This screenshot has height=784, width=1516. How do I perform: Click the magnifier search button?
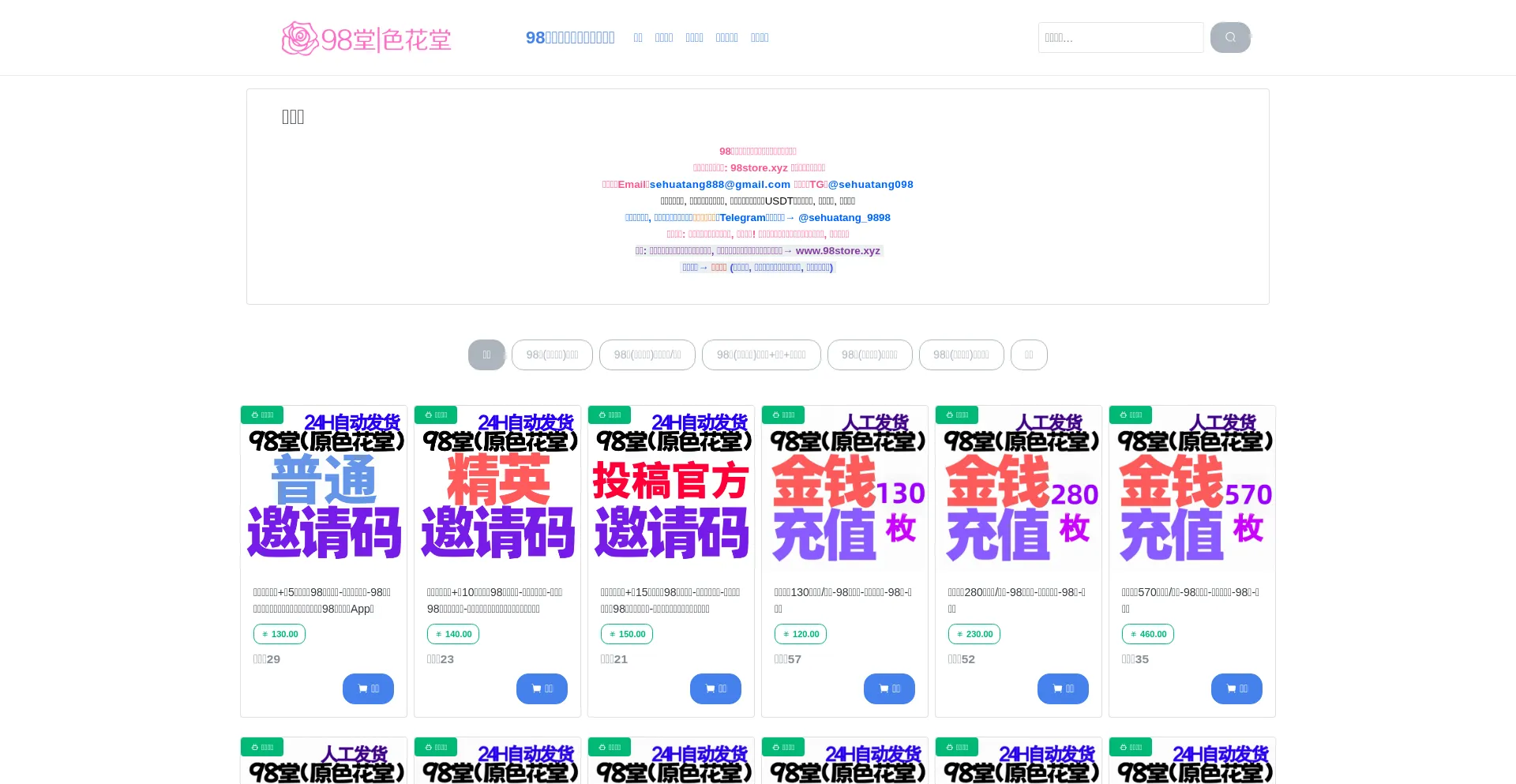pyautogui.click(x=1229, y=37)
